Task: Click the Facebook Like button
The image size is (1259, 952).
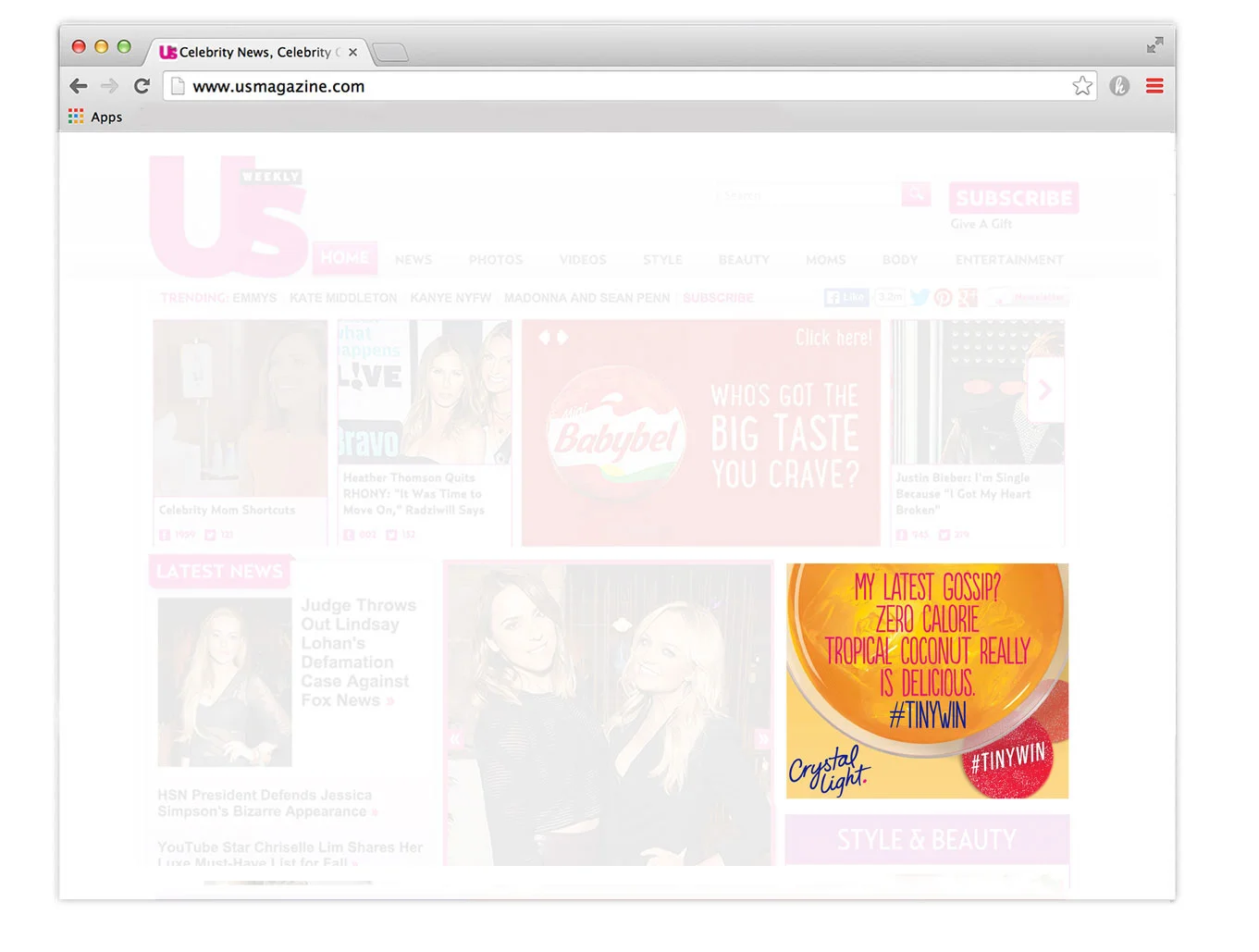Action: pos(846,297)
